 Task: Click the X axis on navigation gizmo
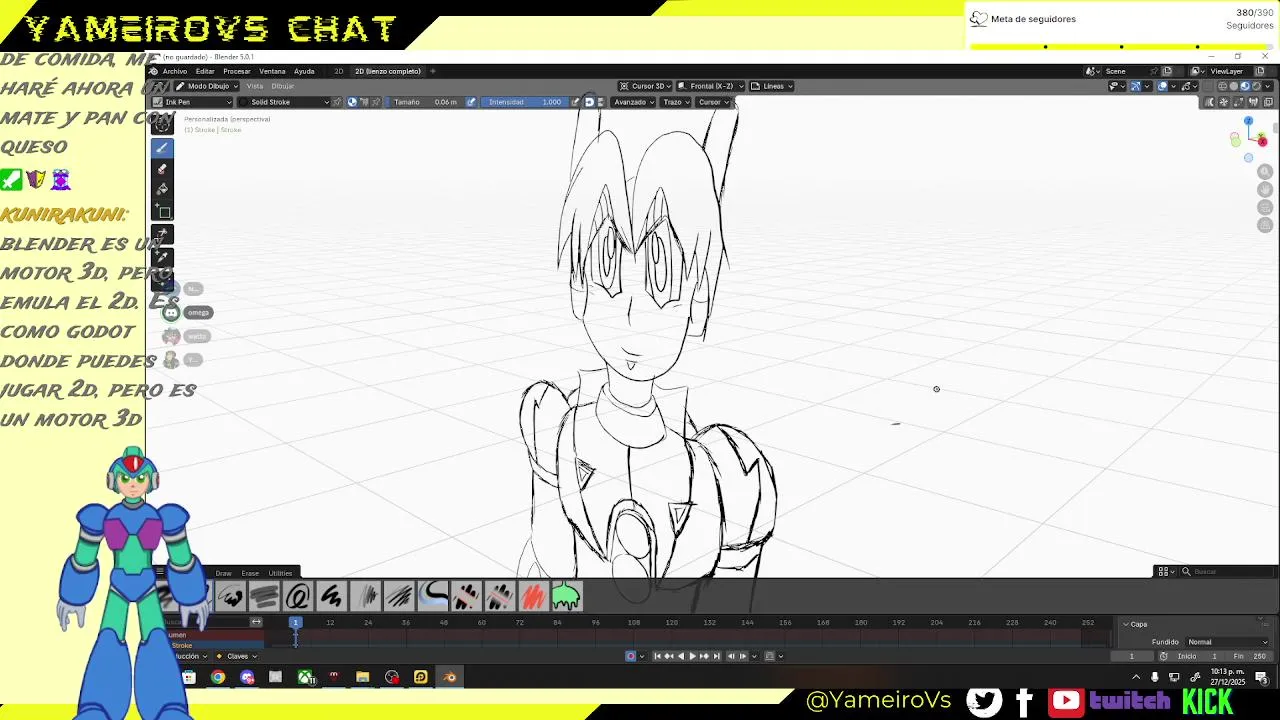(1262, 141)
